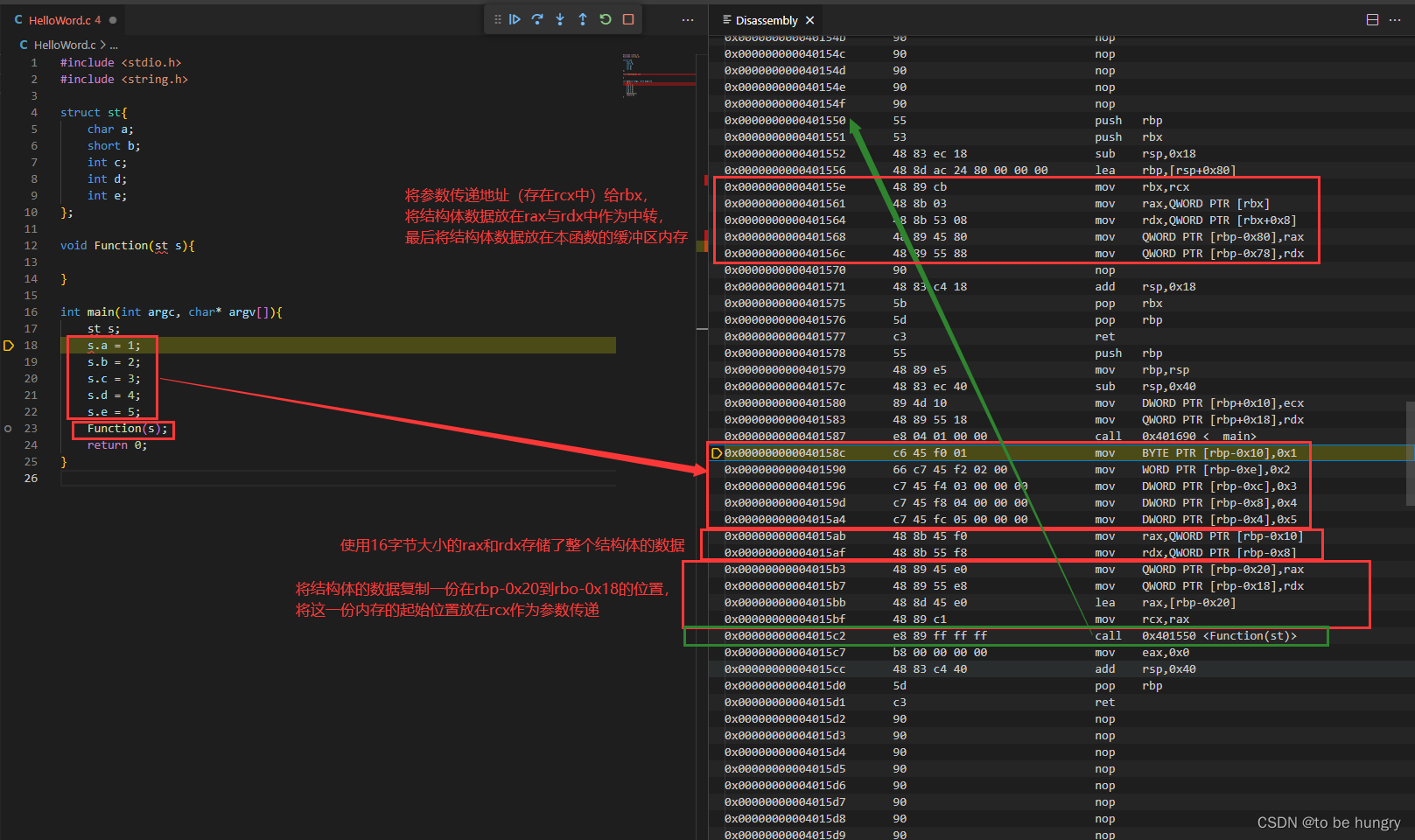Select the 'mov rcx,rax' instruction row
This screenshot has width=1415, height=840.
click(x=1060, y=619)
